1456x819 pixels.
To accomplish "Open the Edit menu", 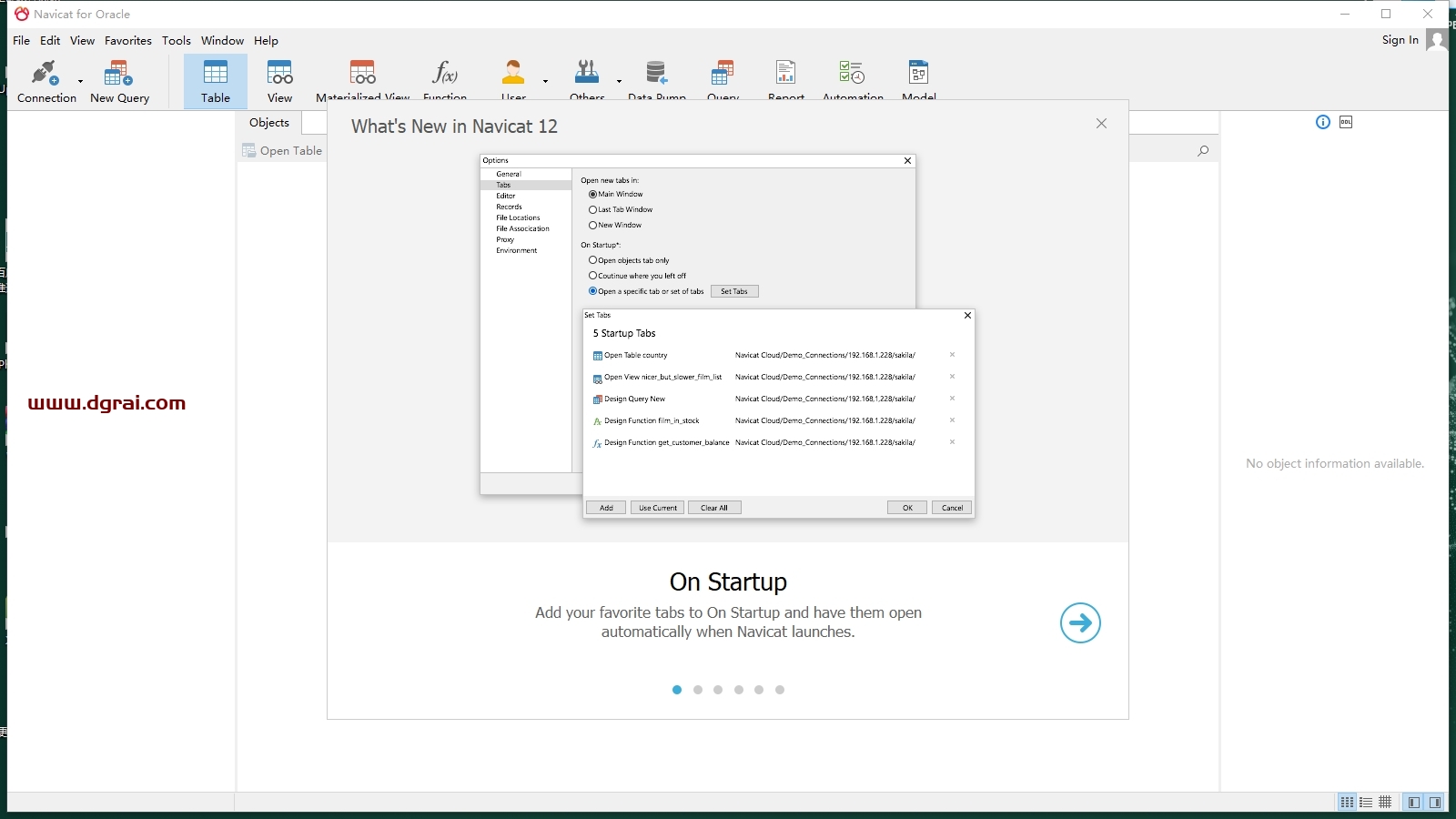I will point(50,41).
